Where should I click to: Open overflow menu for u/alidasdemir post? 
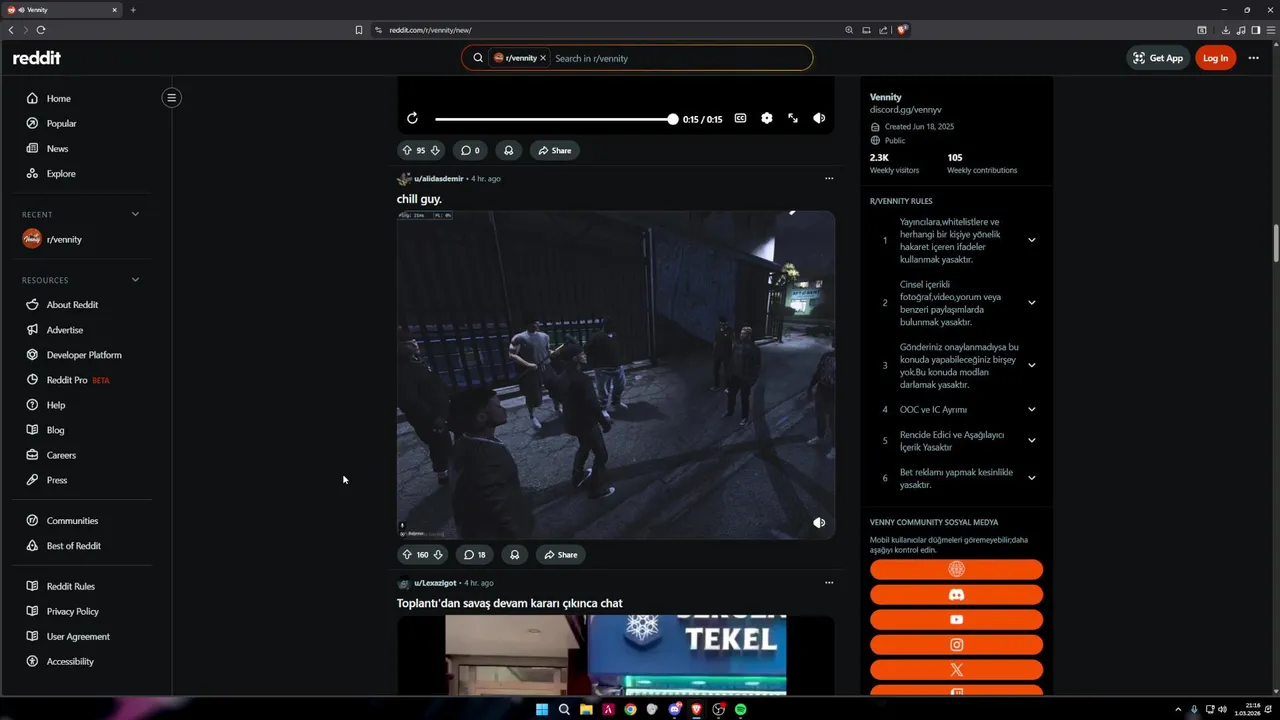(x=829, y=179)
